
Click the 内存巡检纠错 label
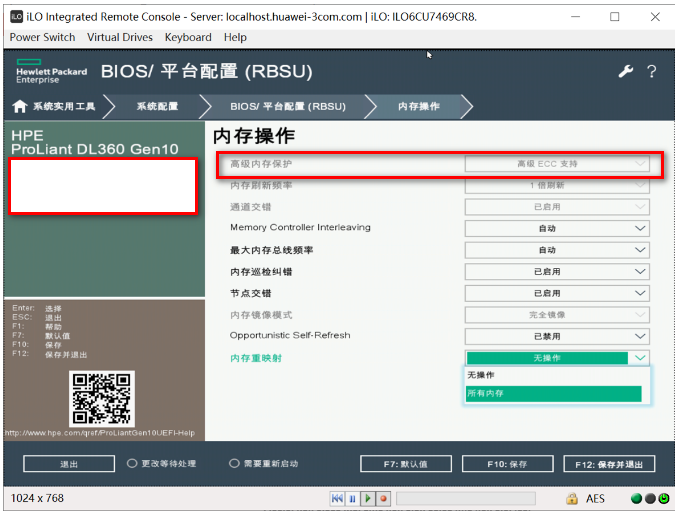click(261, 272)
